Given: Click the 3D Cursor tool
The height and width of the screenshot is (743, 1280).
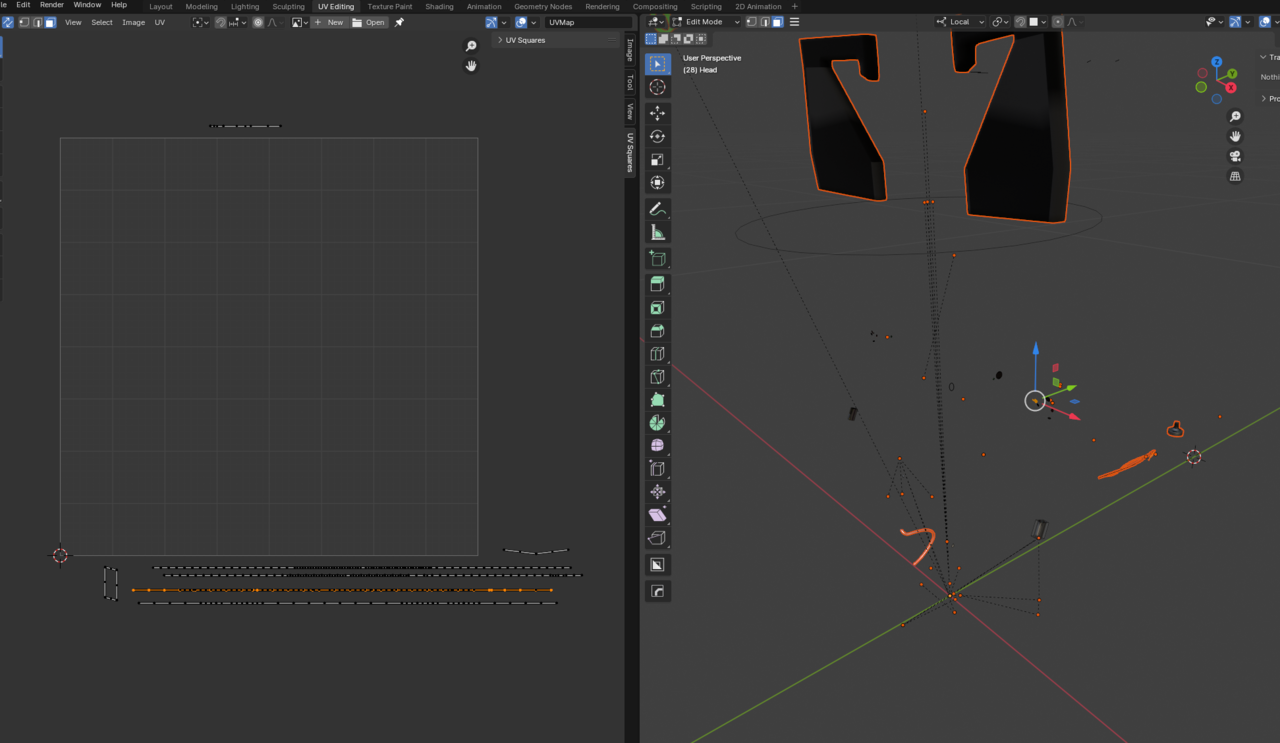Looking at the screenshot, I should coord(657,87).
